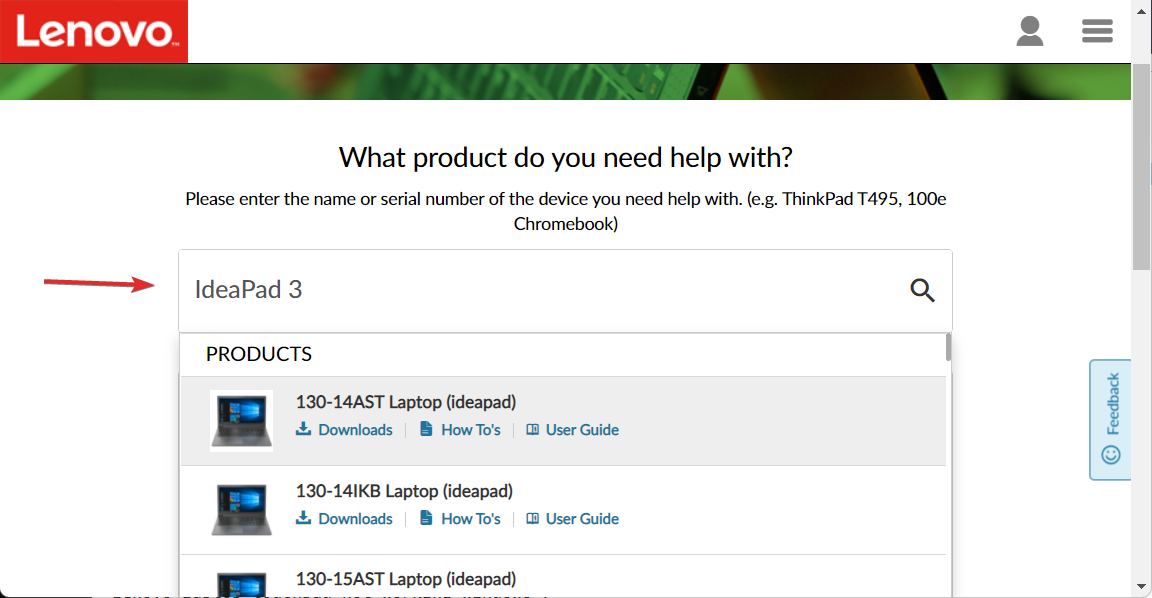This screenshot has width=1152, height=598.
Task: Open the user account icon
Action: (x=1029, y=32)
